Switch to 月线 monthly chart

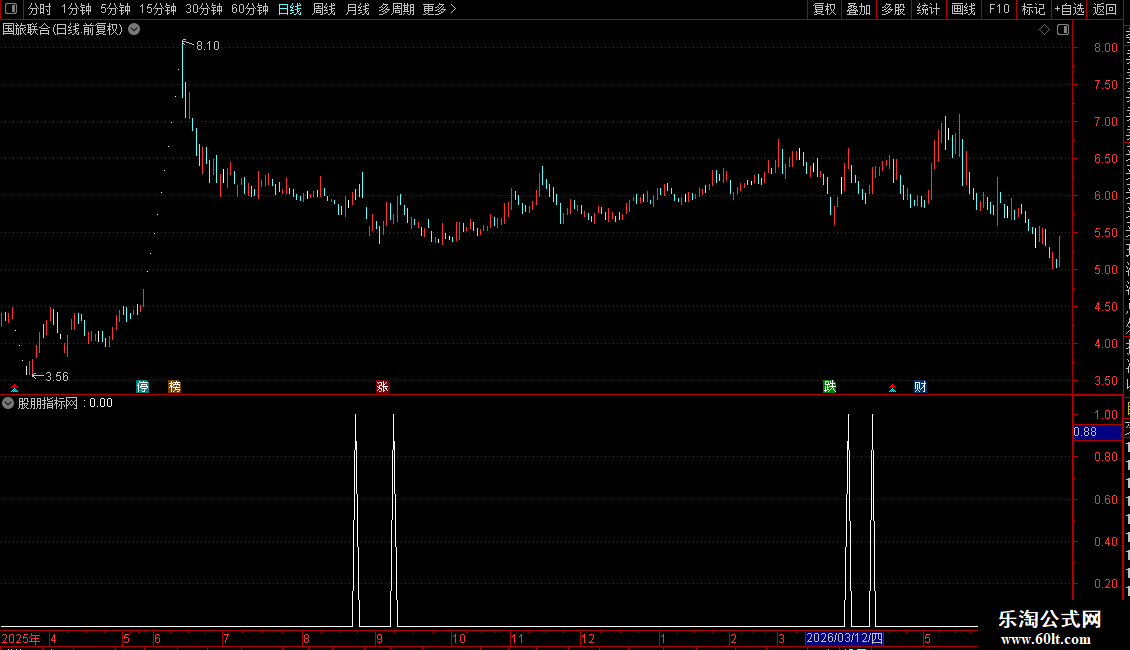click(357, 9)
